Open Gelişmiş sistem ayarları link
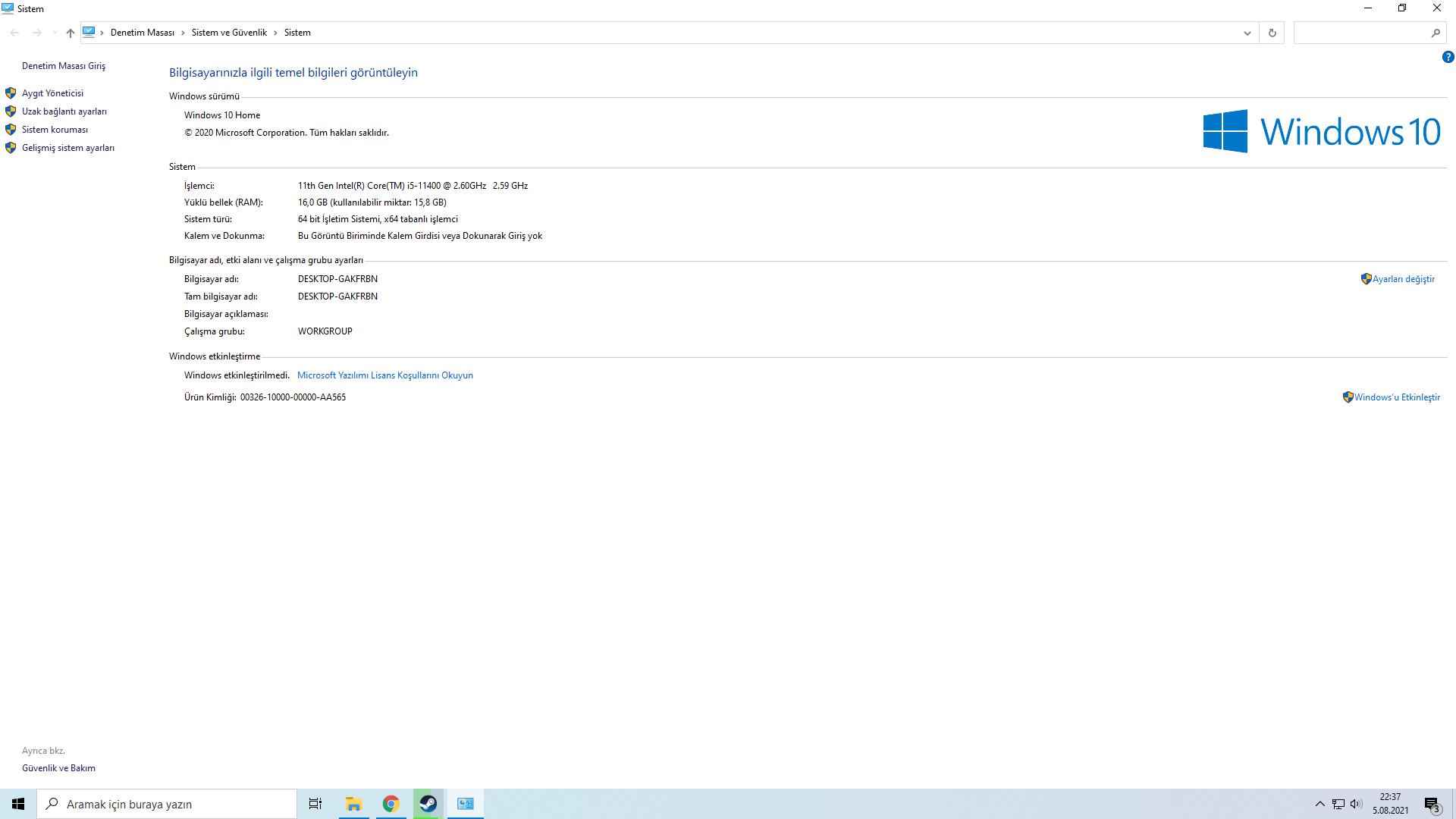The image size is (1456, 819). point(67,148)
